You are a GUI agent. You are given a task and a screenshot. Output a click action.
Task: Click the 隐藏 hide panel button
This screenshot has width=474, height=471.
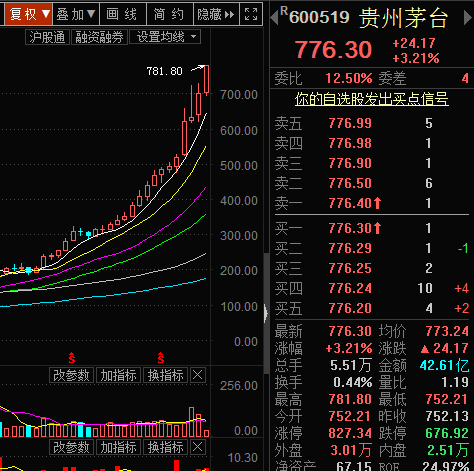216,14
